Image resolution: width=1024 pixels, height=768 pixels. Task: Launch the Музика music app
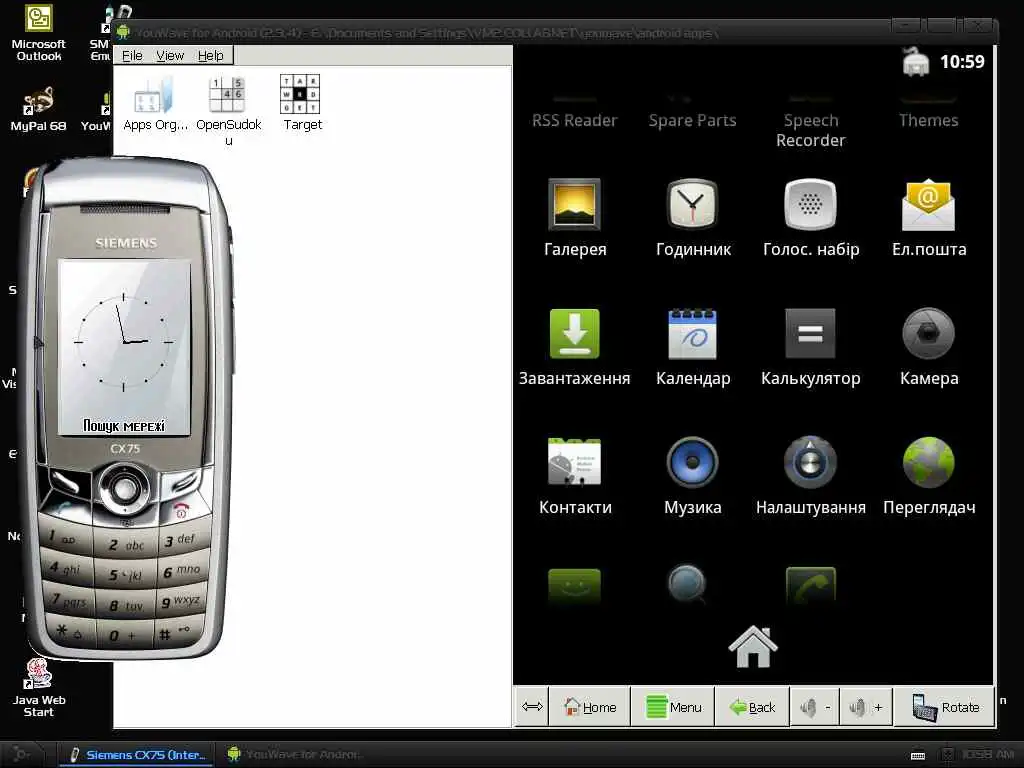693,476
